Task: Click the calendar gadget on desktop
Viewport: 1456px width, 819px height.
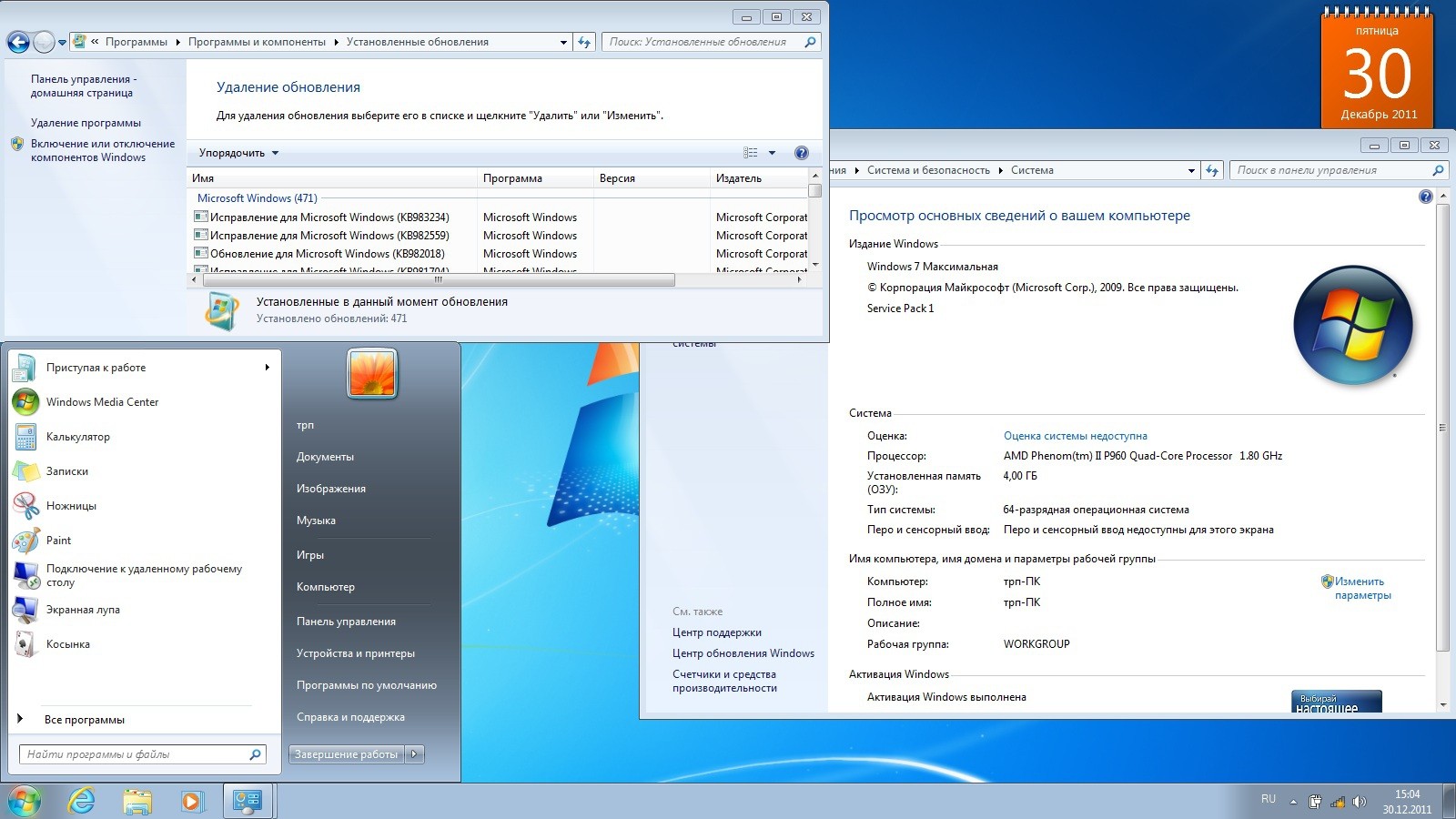Action: click(x=1378, y=68)
